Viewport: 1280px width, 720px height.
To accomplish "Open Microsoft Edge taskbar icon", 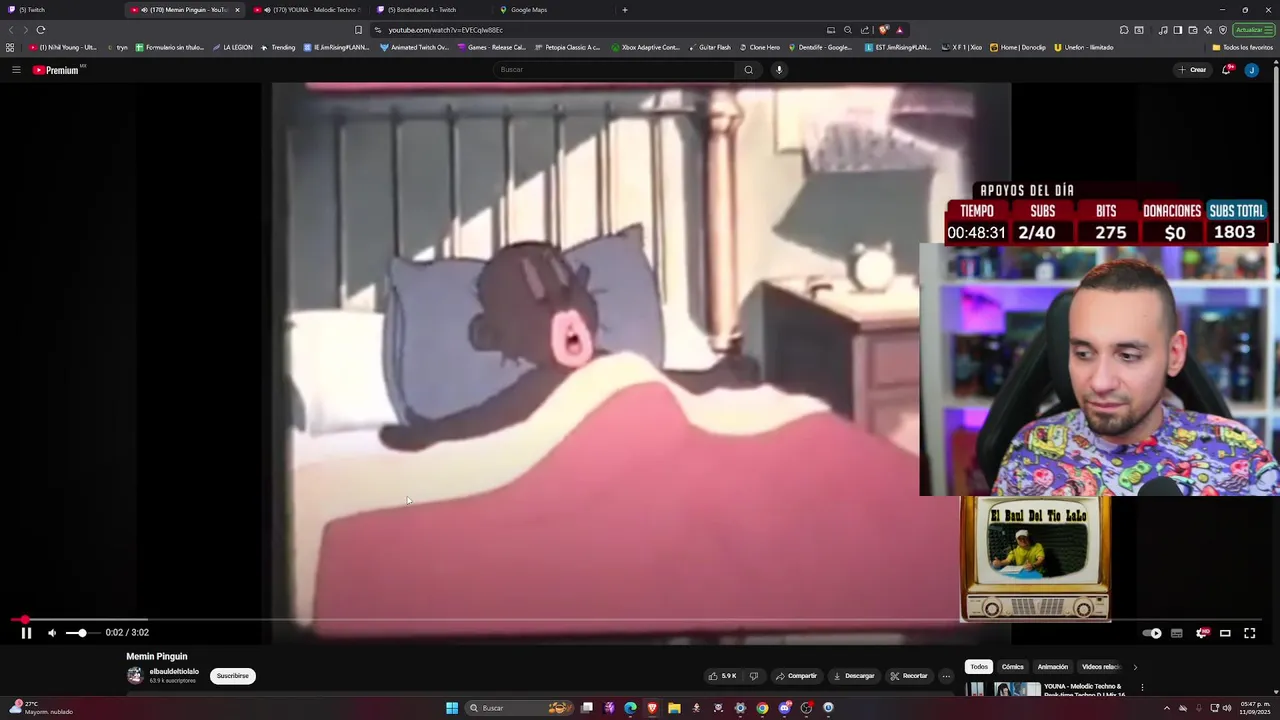I will tap(630, 708).
